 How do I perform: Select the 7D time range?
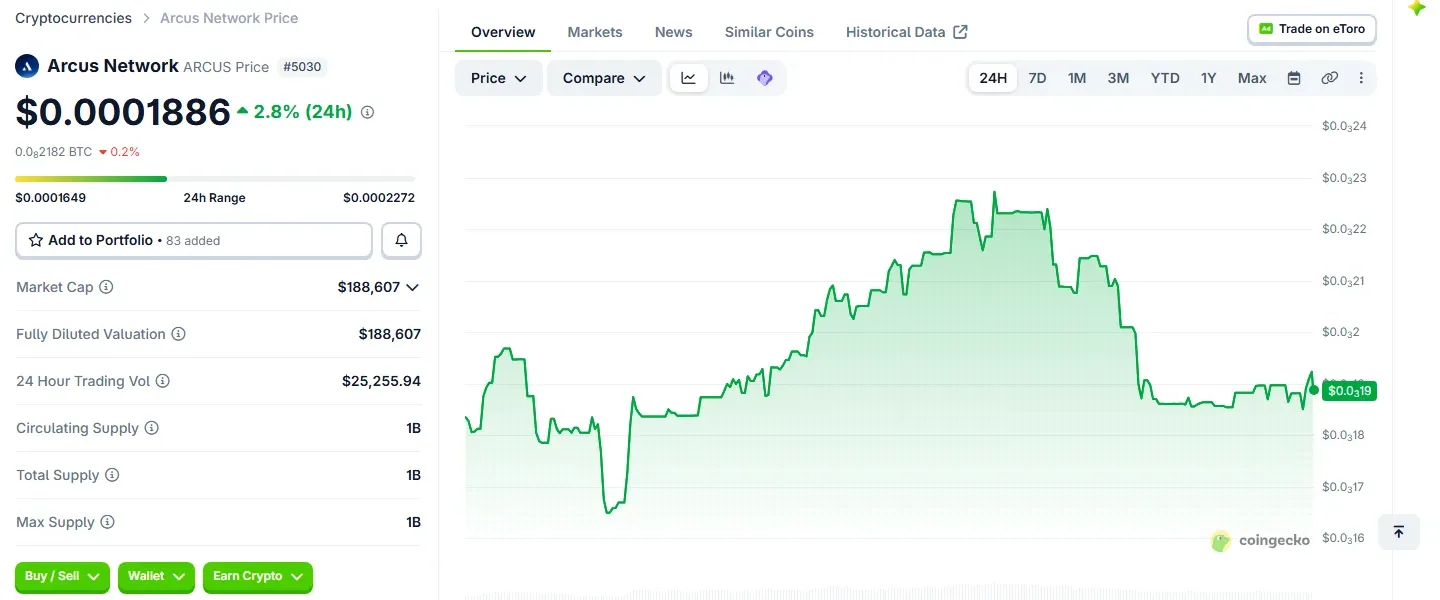point(1038,78)
